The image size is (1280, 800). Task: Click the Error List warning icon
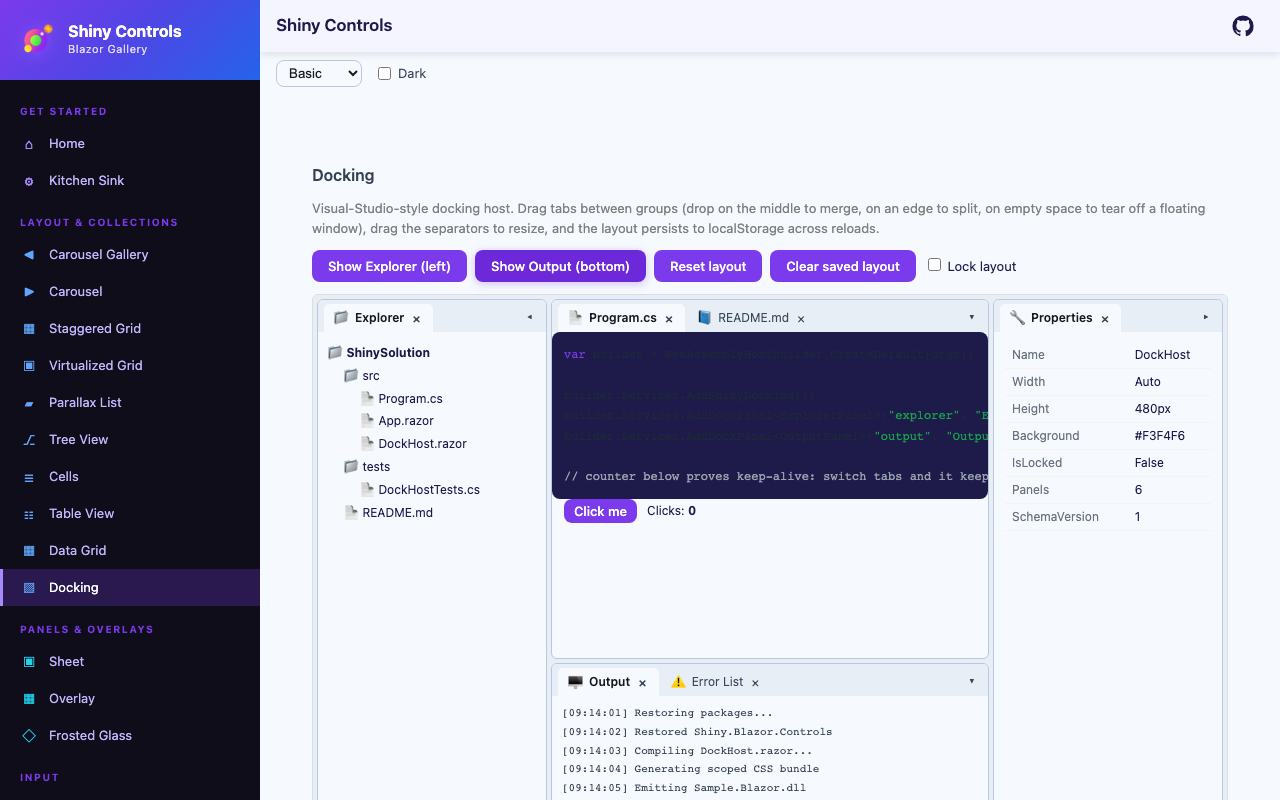[x=678, y=682]
